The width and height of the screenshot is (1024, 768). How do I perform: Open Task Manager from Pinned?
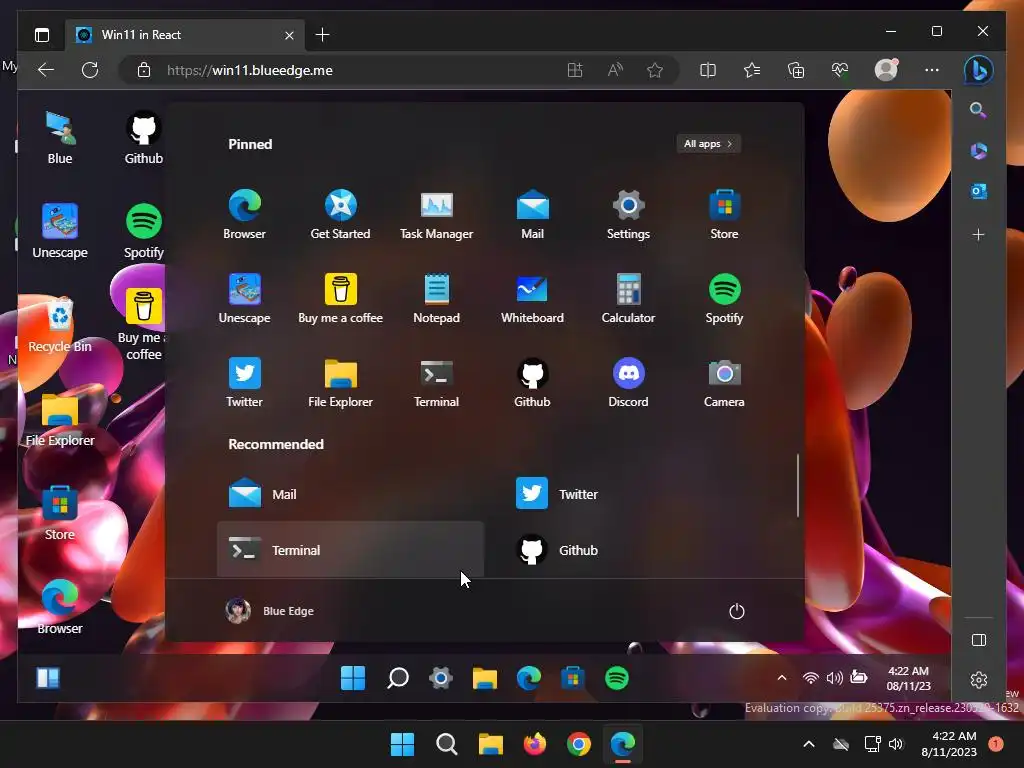point(436,214)
